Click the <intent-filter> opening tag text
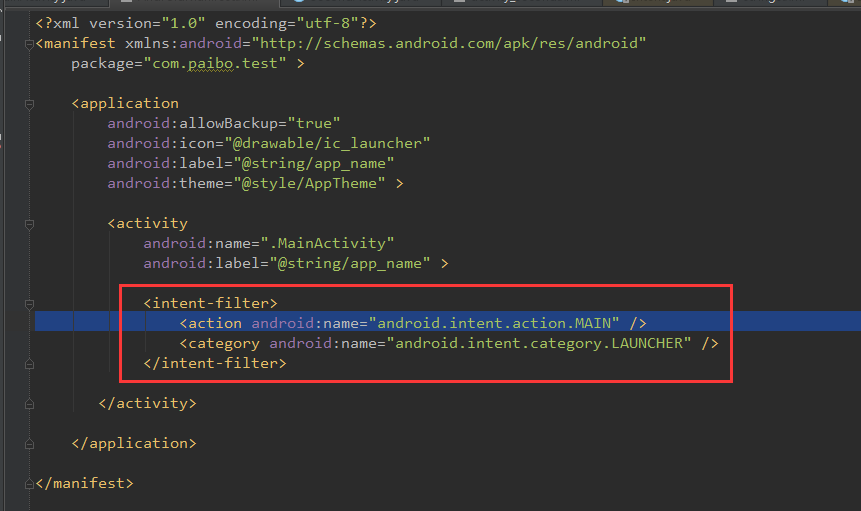Image resolution: width=861 pixels, height=511 pixels. (x=210, y=303)
